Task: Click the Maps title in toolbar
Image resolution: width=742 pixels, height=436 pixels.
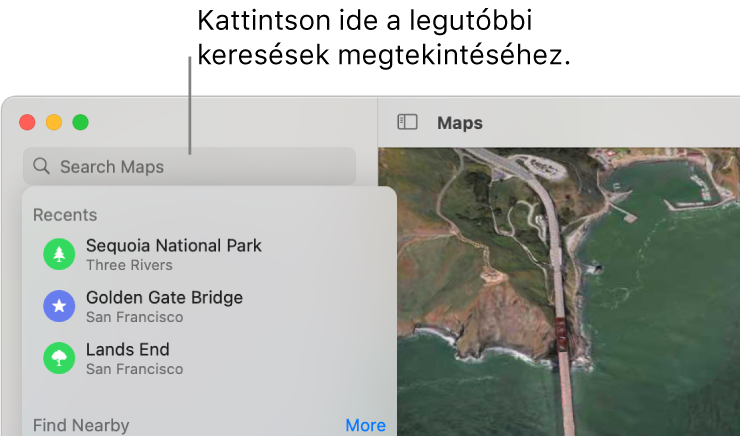Action: tap(459, 123)
